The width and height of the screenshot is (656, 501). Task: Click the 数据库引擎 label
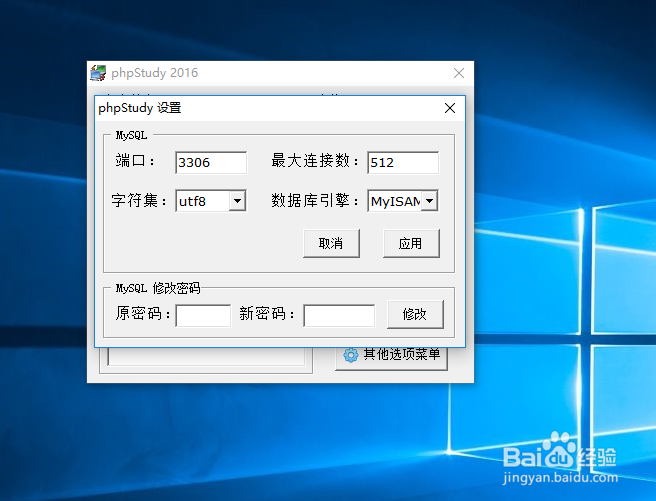point(314,201)
